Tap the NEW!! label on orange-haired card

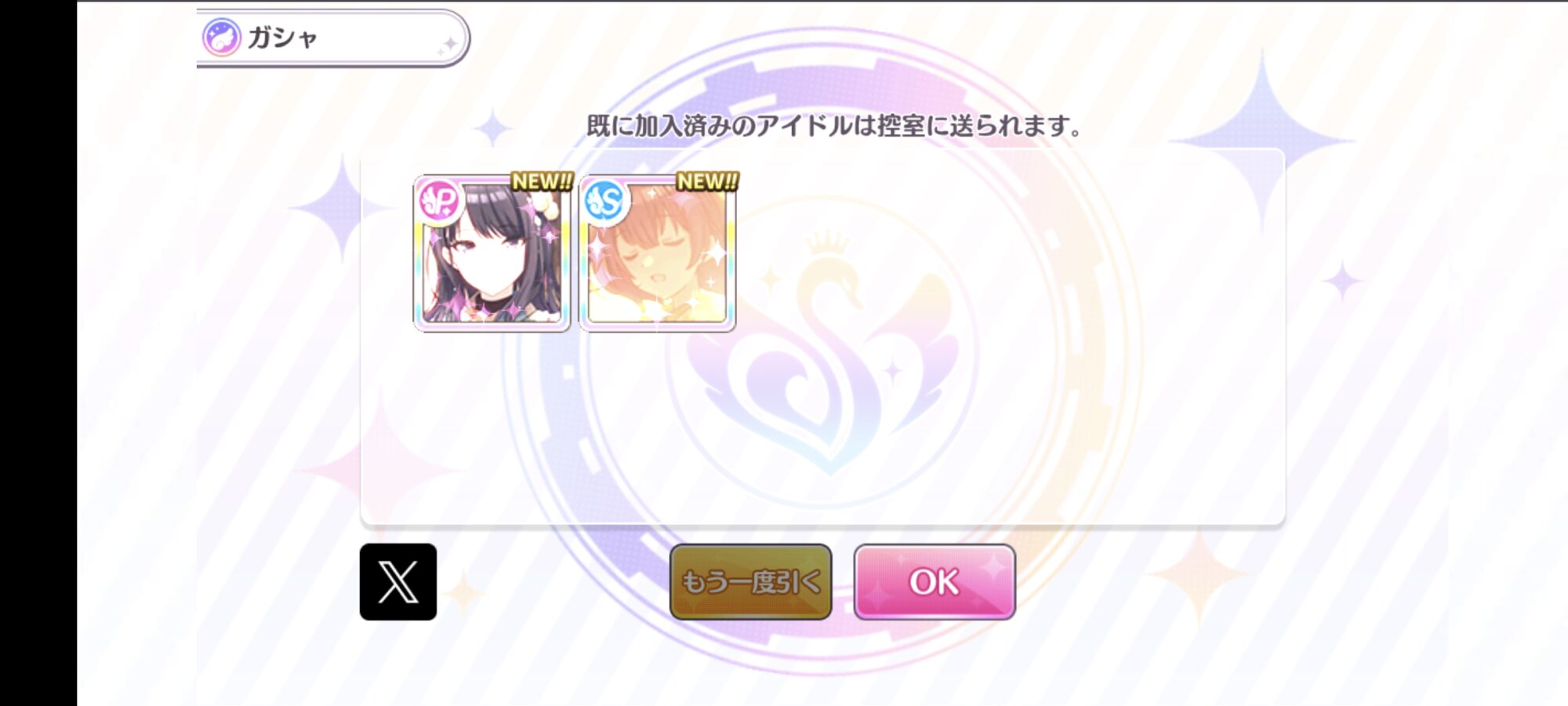point(707,181)
